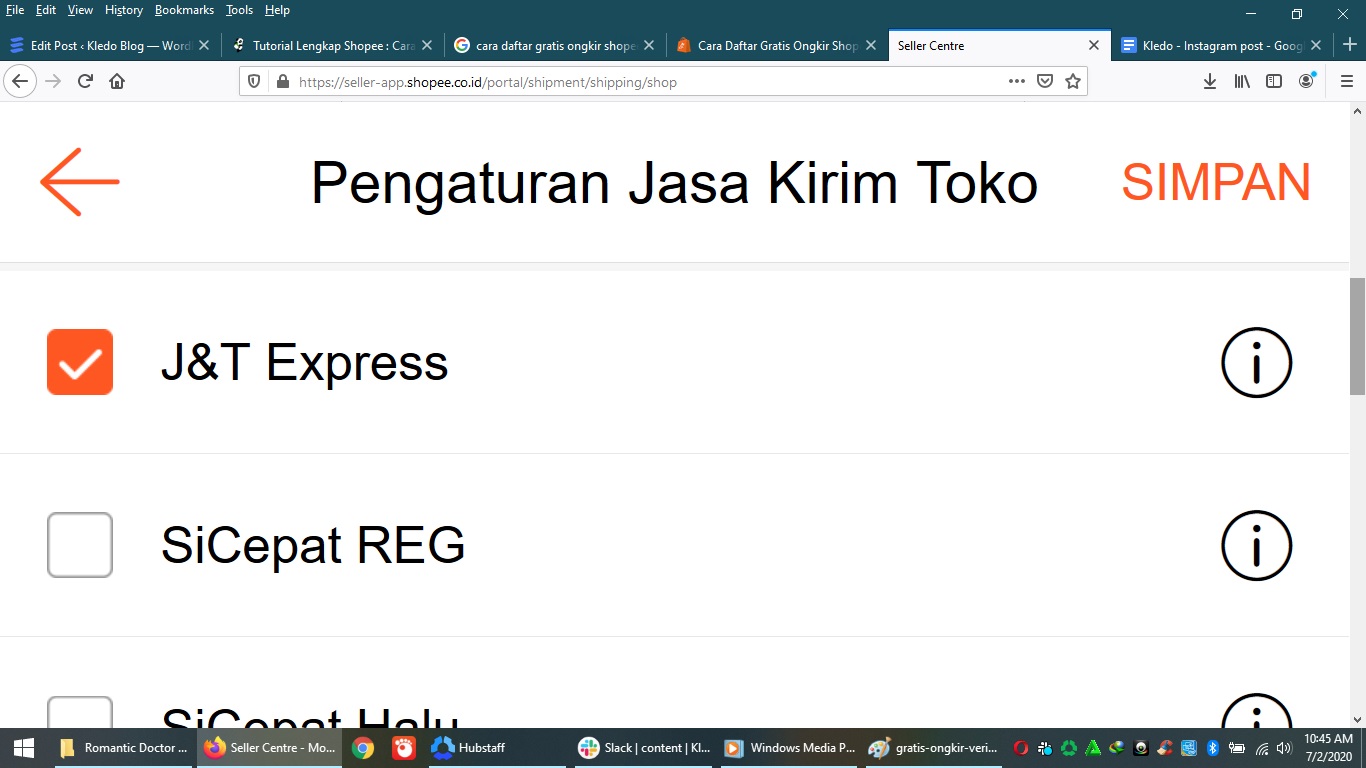
Task: Open the Edit menu
Action: [x=45, y=10]
